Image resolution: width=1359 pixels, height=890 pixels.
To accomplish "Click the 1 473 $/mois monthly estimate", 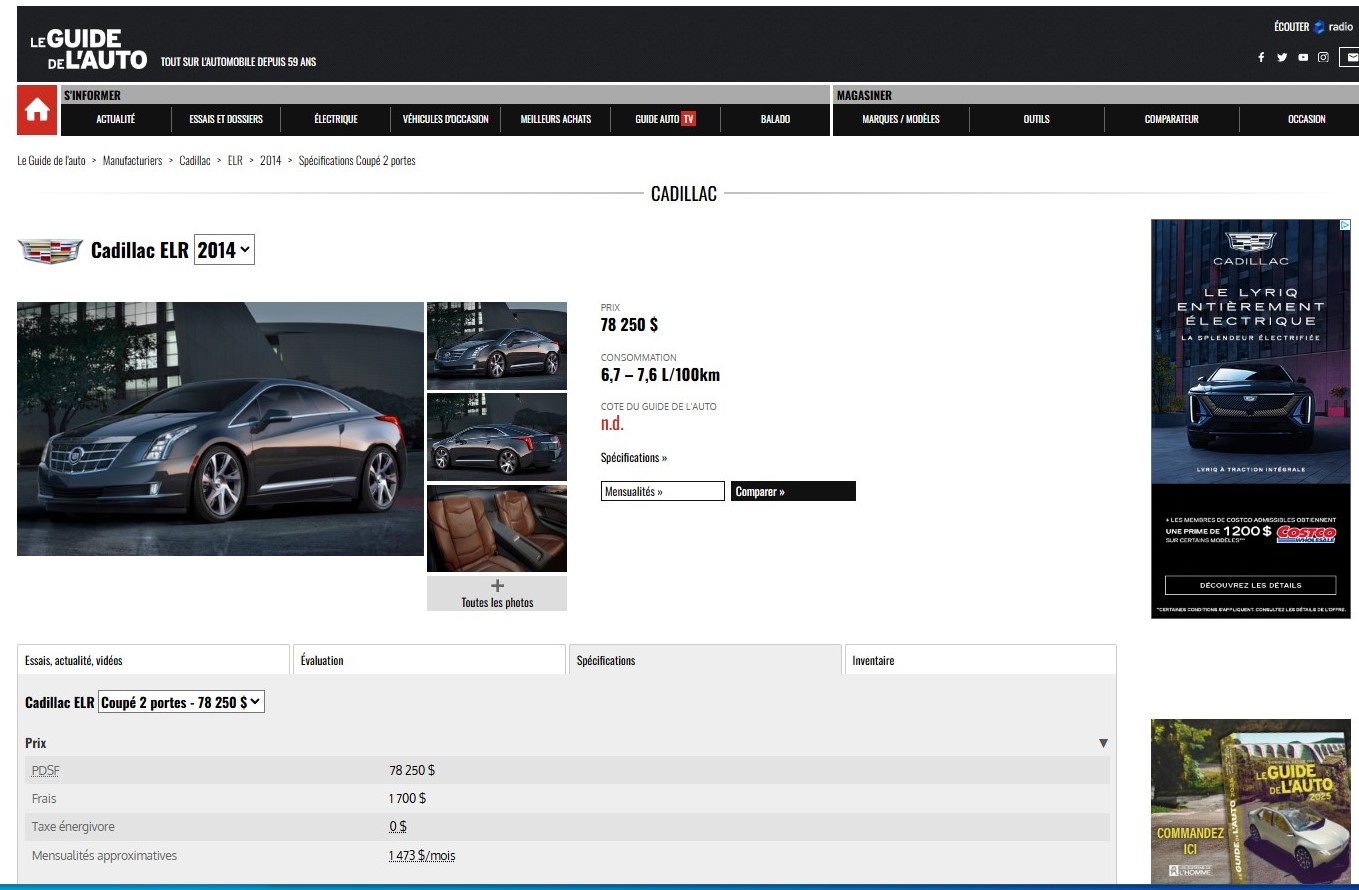I will 422,855.
